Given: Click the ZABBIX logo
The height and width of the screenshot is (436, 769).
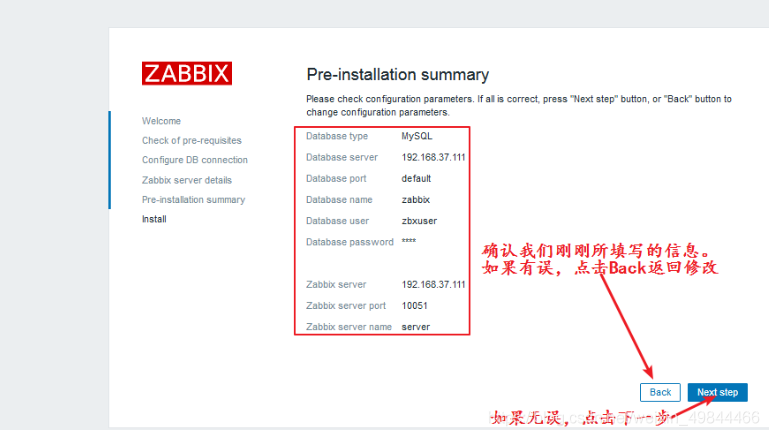Looking at the screenshot, I should coord(187,74).
